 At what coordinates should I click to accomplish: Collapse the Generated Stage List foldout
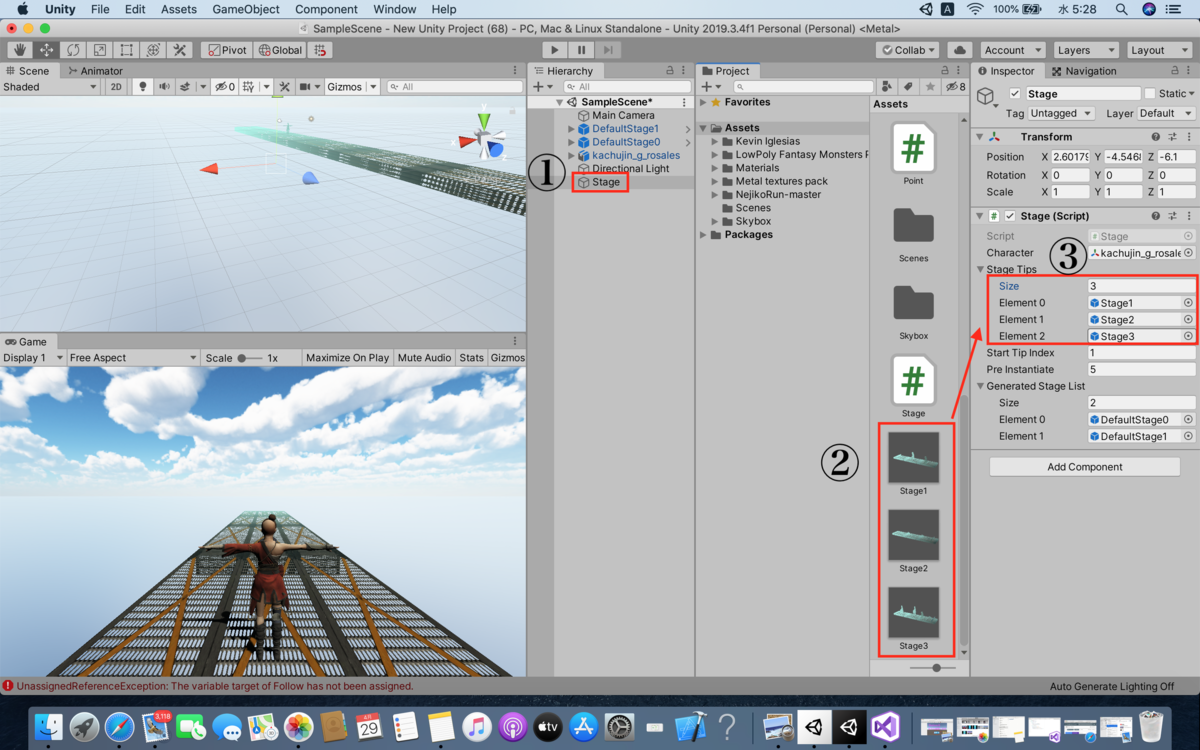[x=981, y=386]
